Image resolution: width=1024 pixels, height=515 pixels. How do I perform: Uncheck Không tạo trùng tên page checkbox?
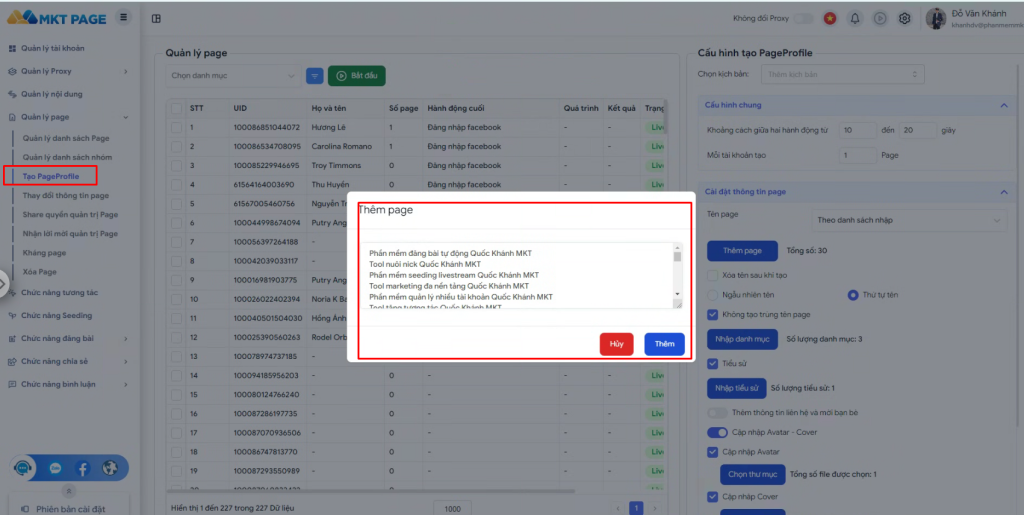712,315
